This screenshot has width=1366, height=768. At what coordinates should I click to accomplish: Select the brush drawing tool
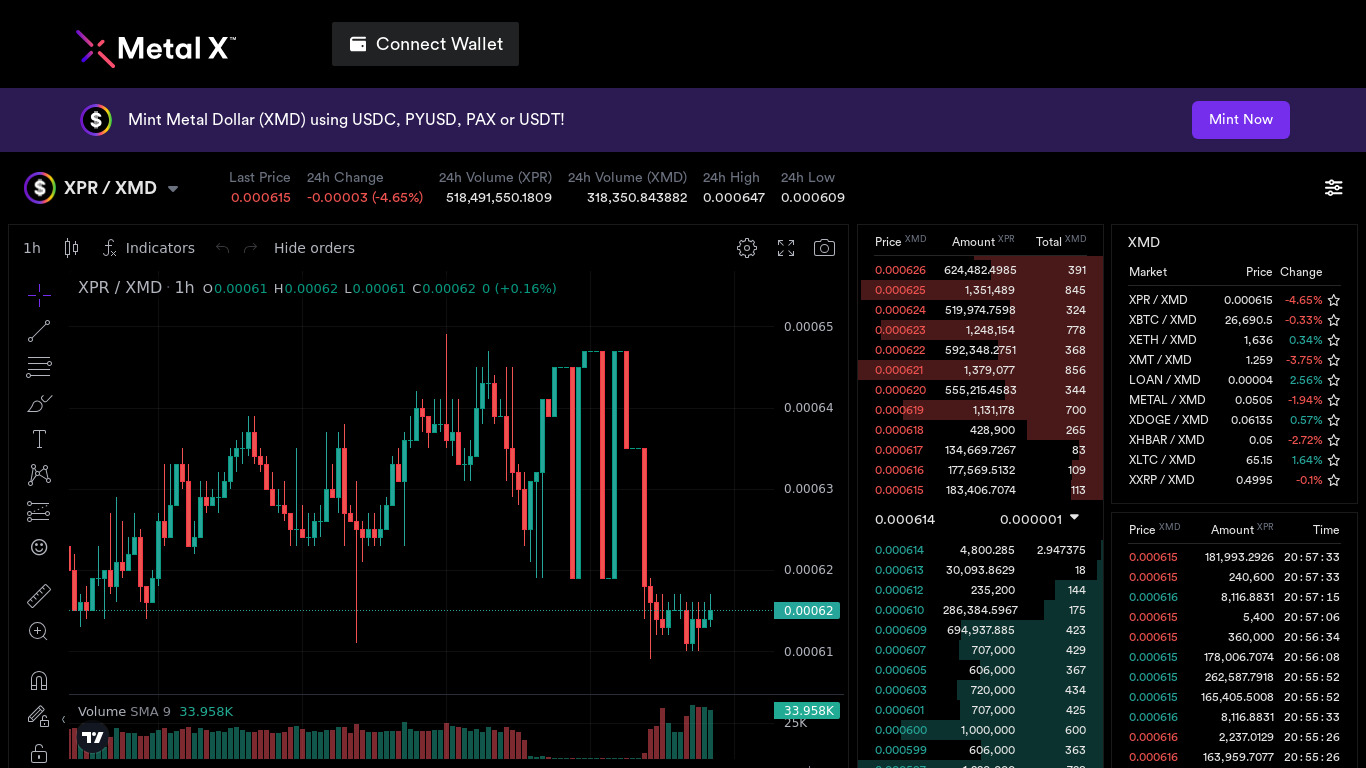click(x=39, y=403)
